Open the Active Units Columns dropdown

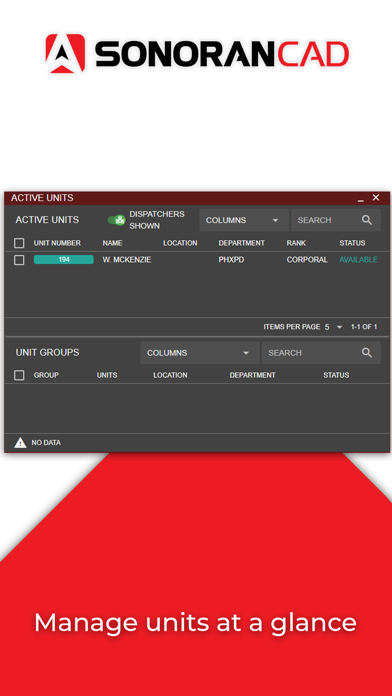click(x=244, y=220)
